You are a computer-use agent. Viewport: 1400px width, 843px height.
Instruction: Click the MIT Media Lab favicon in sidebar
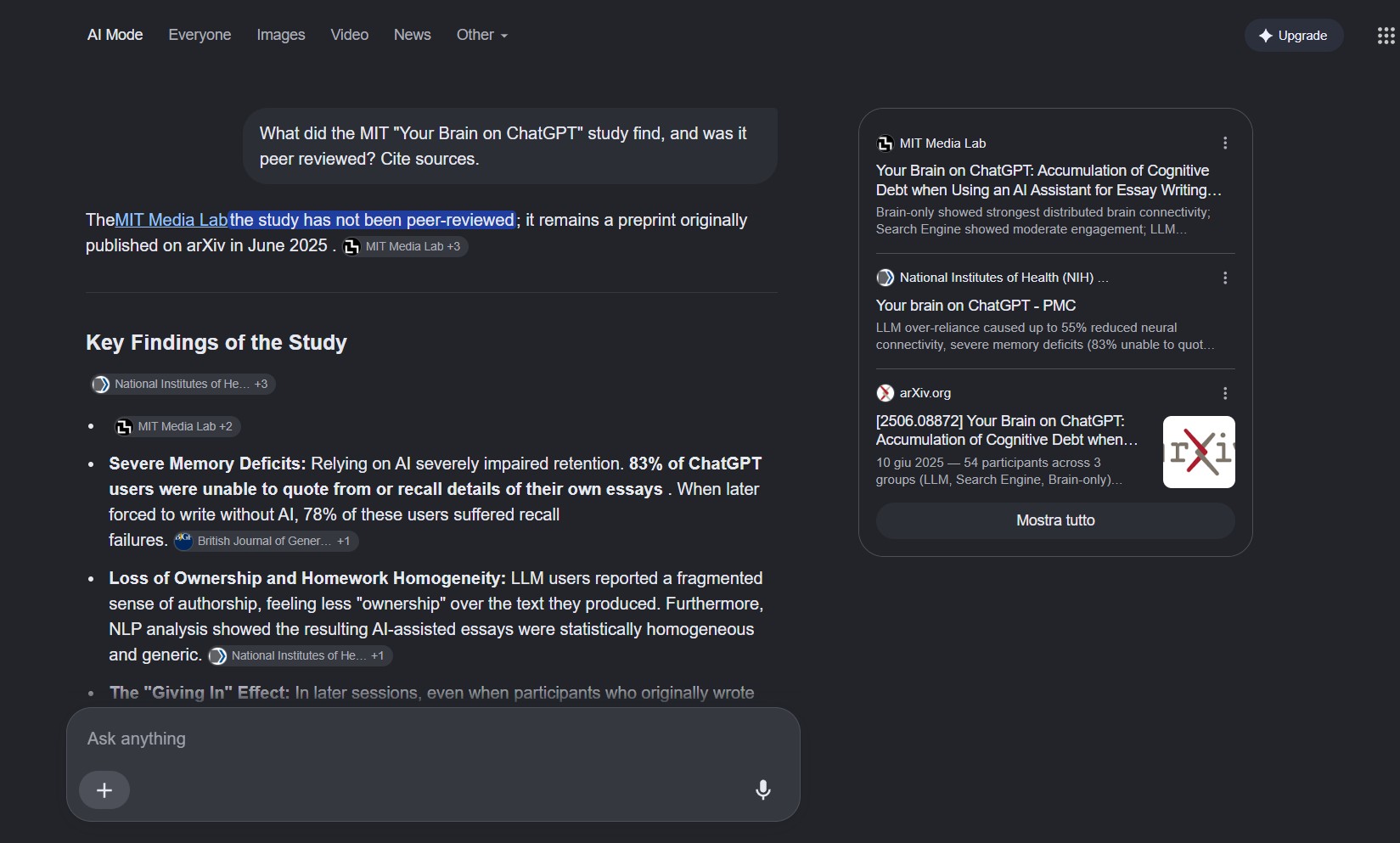coord(885,143)
